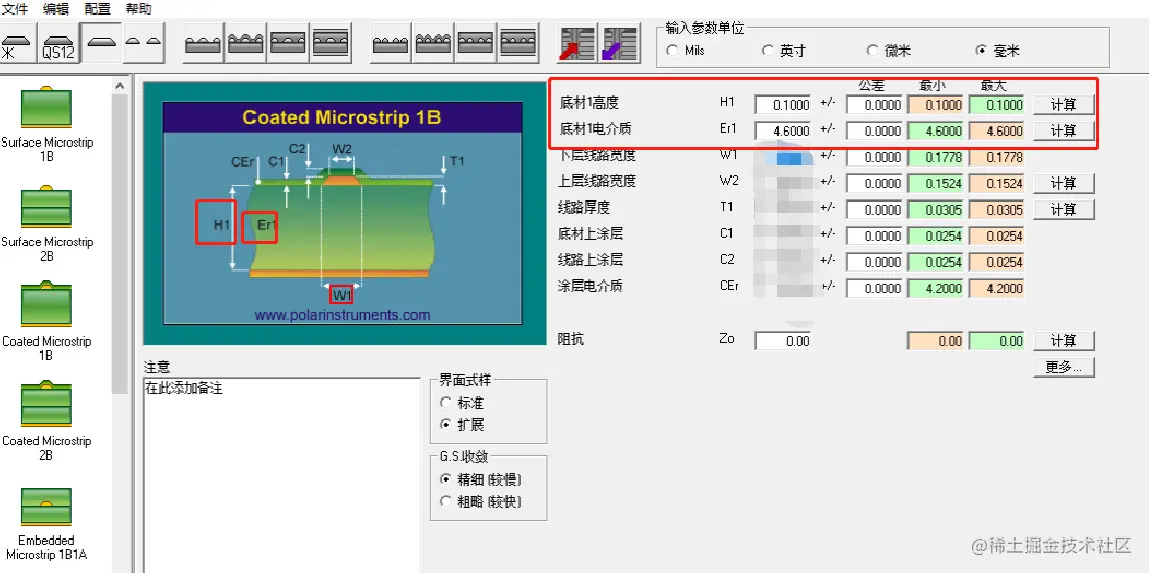Select the Embedded Microstrip 1B1A structure

point(47,523)
